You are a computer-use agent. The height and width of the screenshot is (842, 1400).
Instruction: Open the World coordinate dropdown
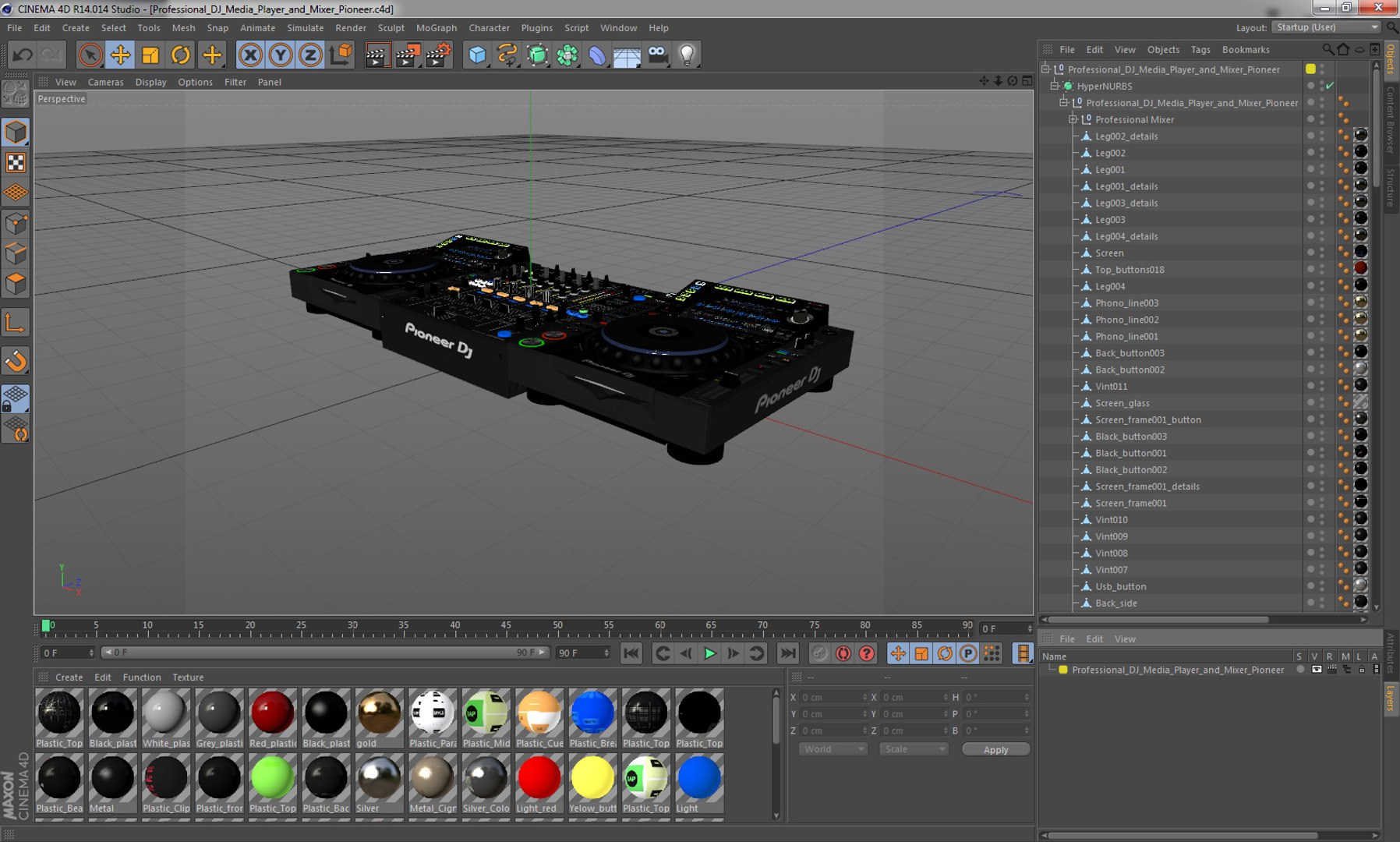(833, 749)
